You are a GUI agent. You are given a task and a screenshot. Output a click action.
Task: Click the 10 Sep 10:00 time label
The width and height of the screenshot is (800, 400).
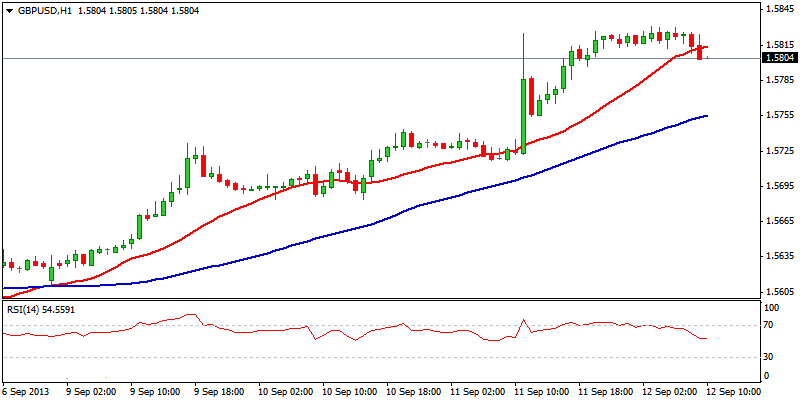pyautogui.click(x=350, y=391)
